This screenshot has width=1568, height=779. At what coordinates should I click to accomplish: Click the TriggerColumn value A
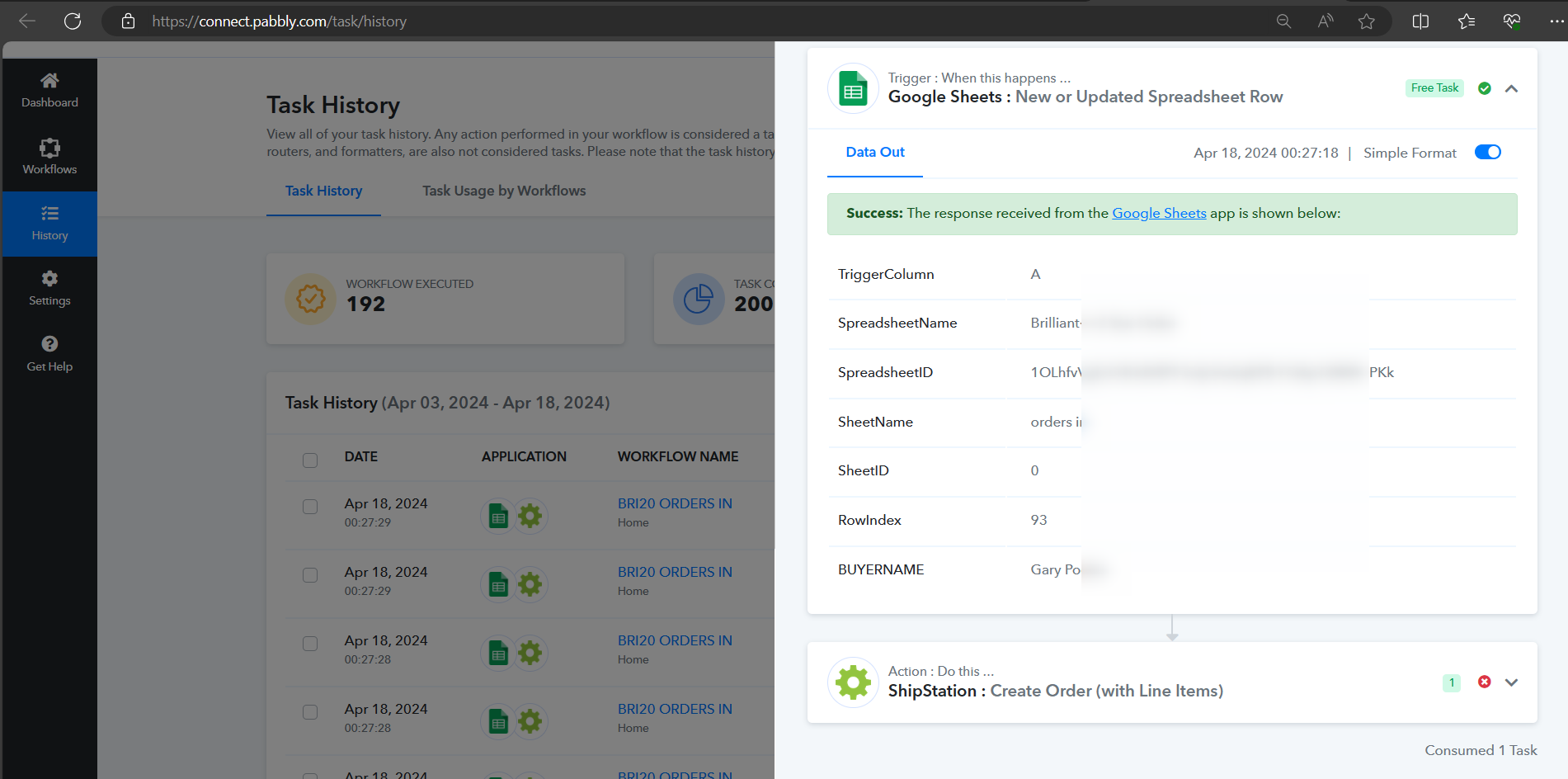[x=1035, y=275]
